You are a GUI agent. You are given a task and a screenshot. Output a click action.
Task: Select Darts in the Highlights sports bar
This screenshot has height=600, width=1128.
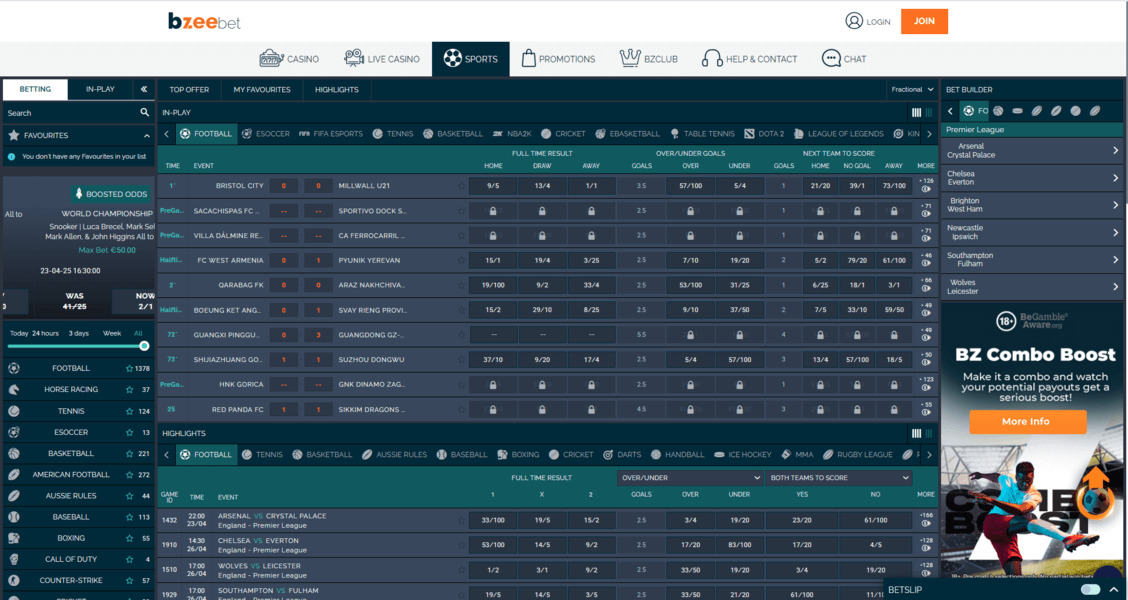[x=622, y=455]
